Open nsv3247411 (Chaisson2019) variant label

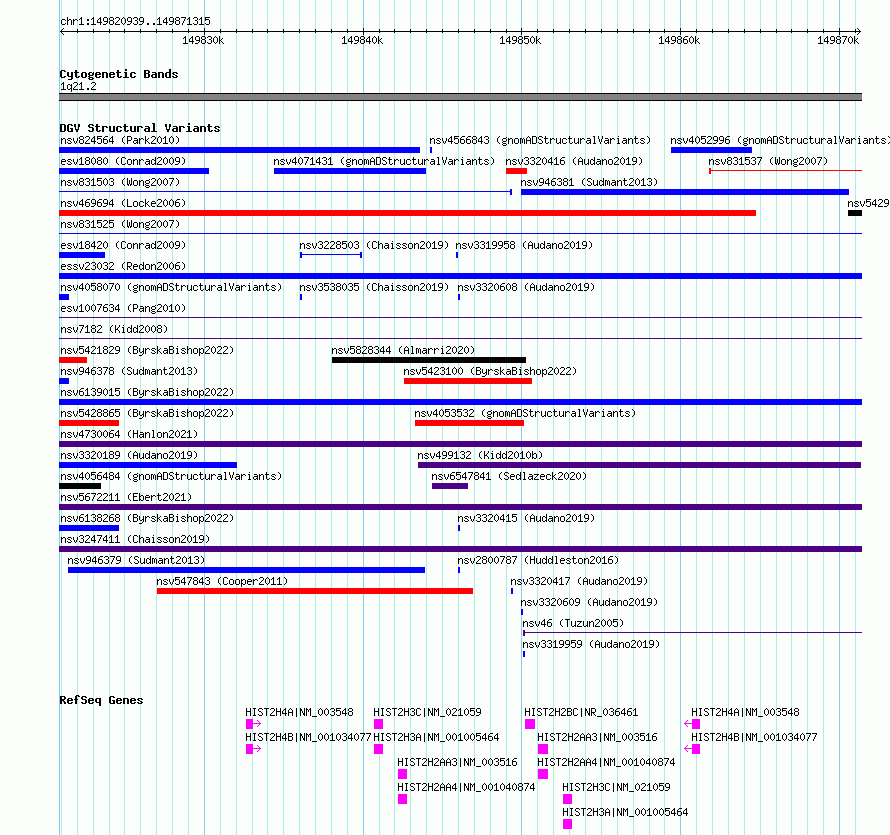135,539
